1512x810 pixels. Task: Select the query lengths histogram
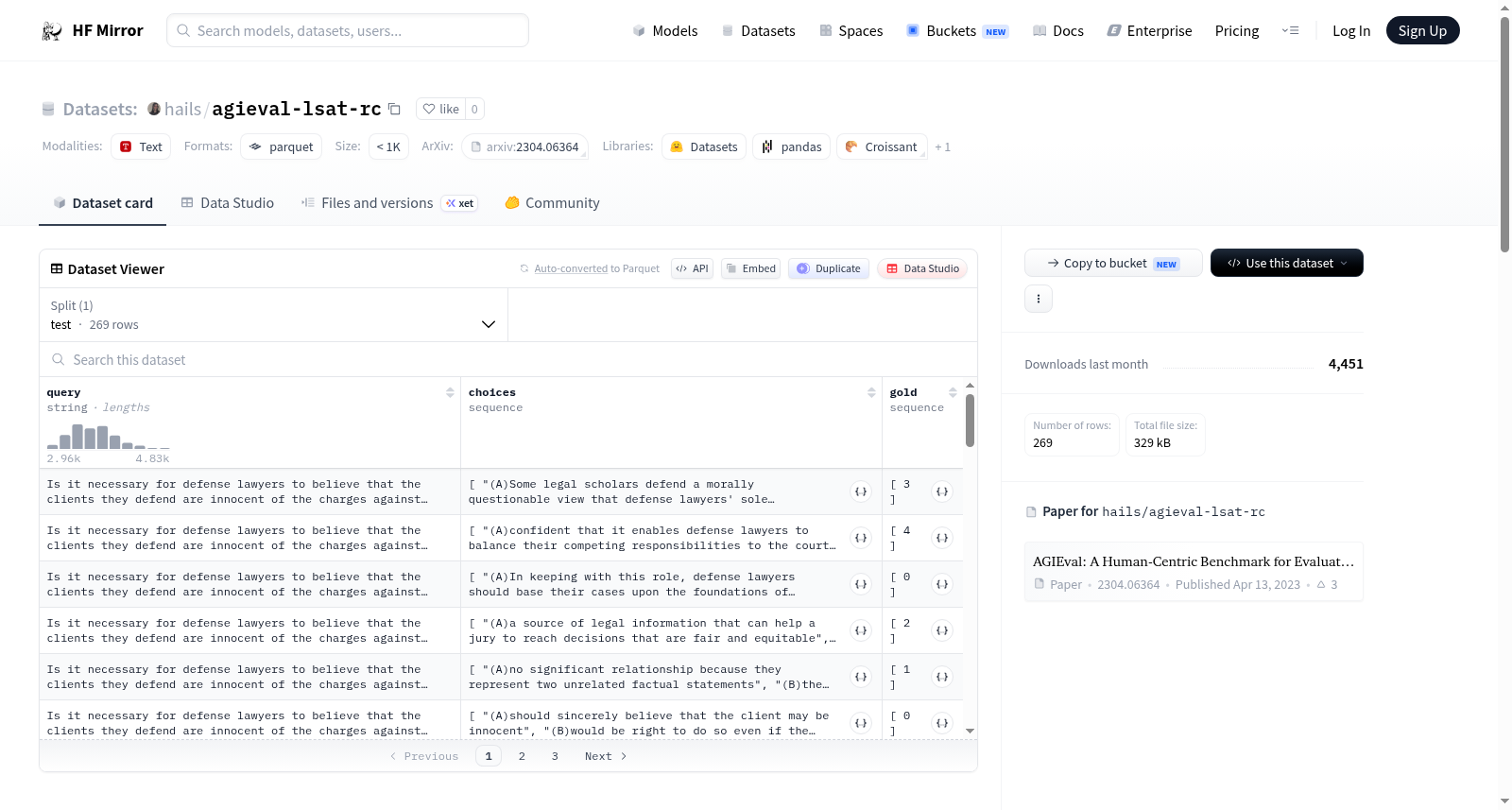coord(109,436)
